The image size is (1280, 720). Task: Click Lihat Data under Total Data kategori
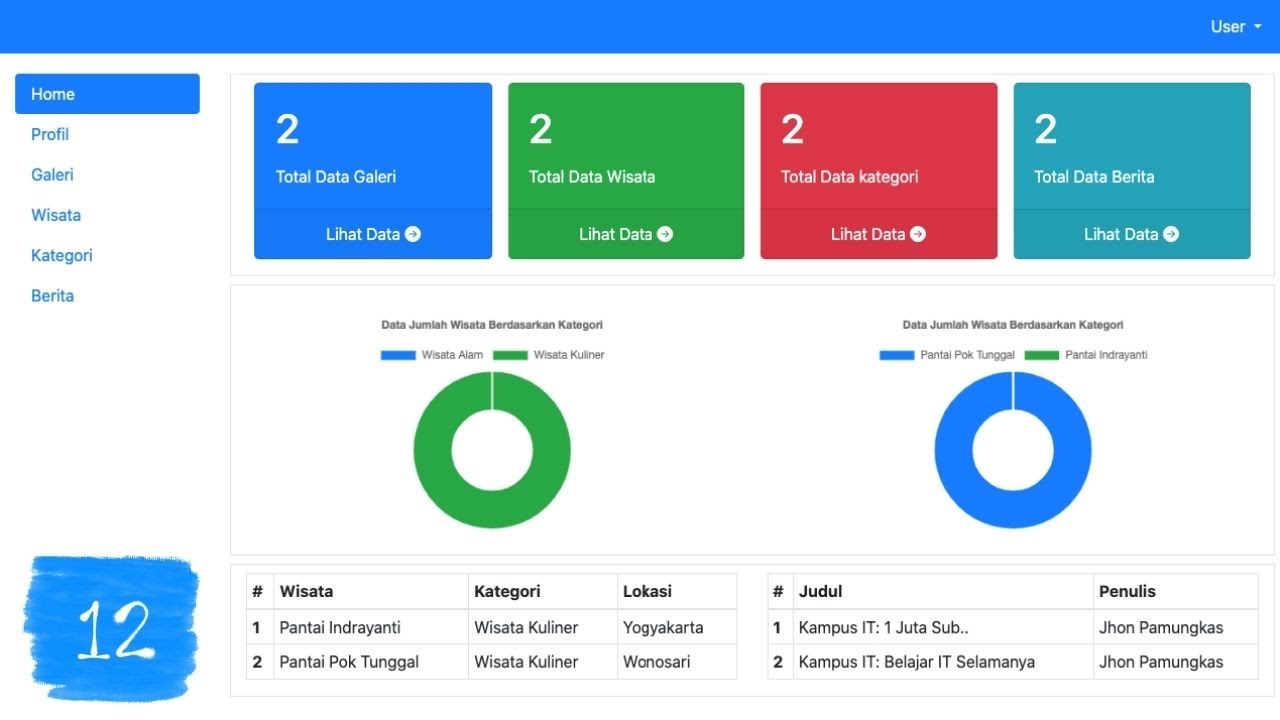(x=878, y=234)
